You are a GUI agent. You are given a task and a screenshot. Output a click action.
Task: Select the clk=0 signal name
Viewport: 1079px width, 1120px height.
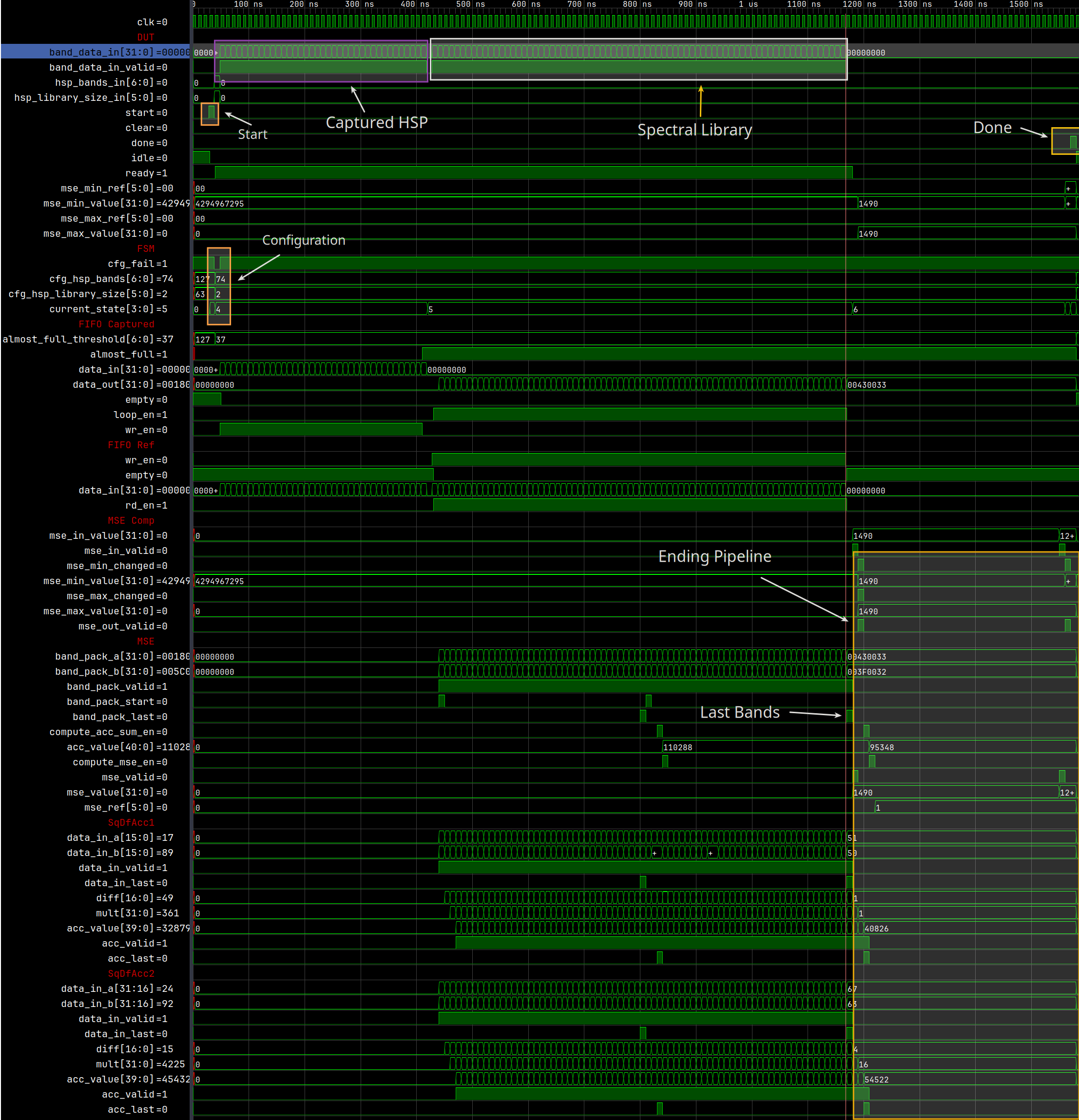pos(152,22)
